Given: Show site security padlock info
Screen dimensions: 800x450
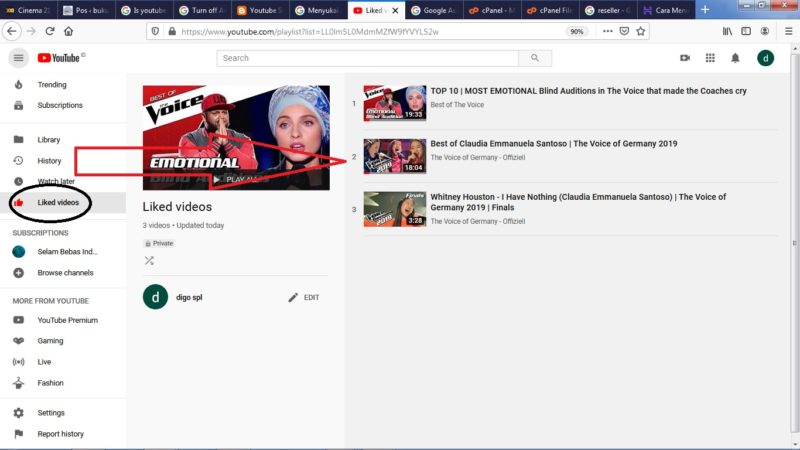Looking at the screenshot, I should 172,32.
